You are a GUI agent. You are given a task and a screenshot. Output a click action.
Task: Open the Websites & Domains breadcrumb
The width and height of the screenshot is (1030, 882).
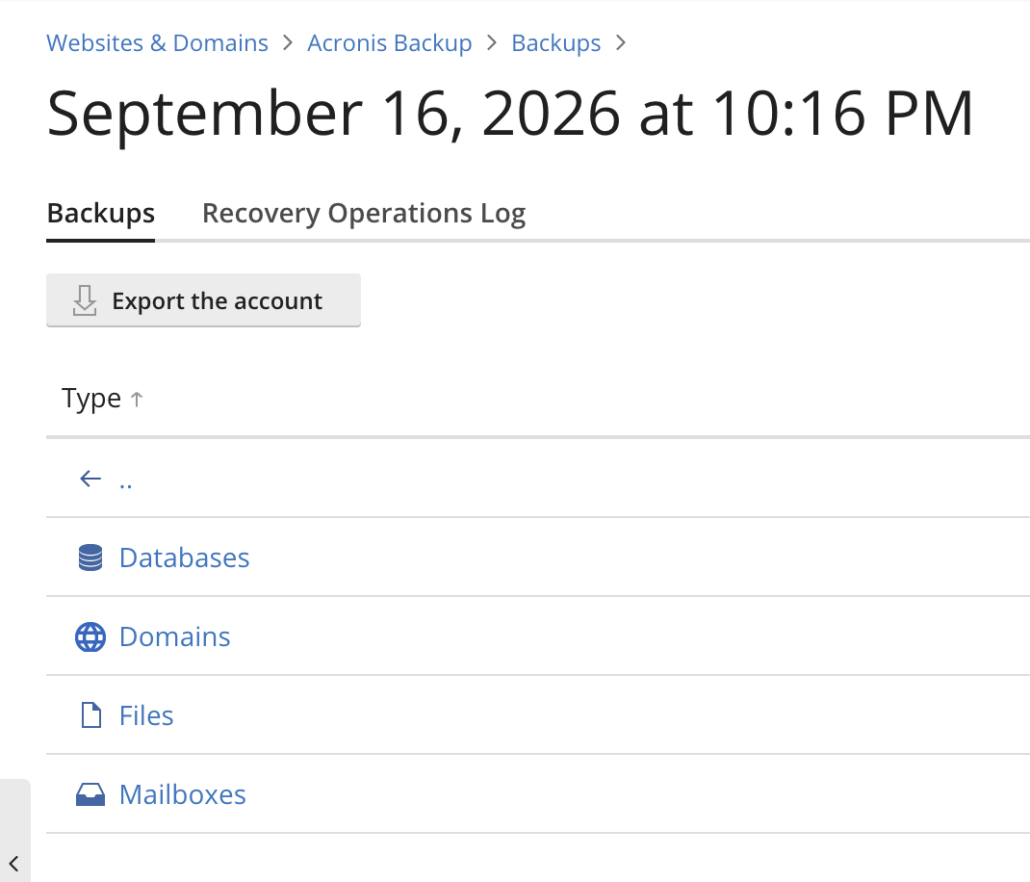(x=157, y=43)
